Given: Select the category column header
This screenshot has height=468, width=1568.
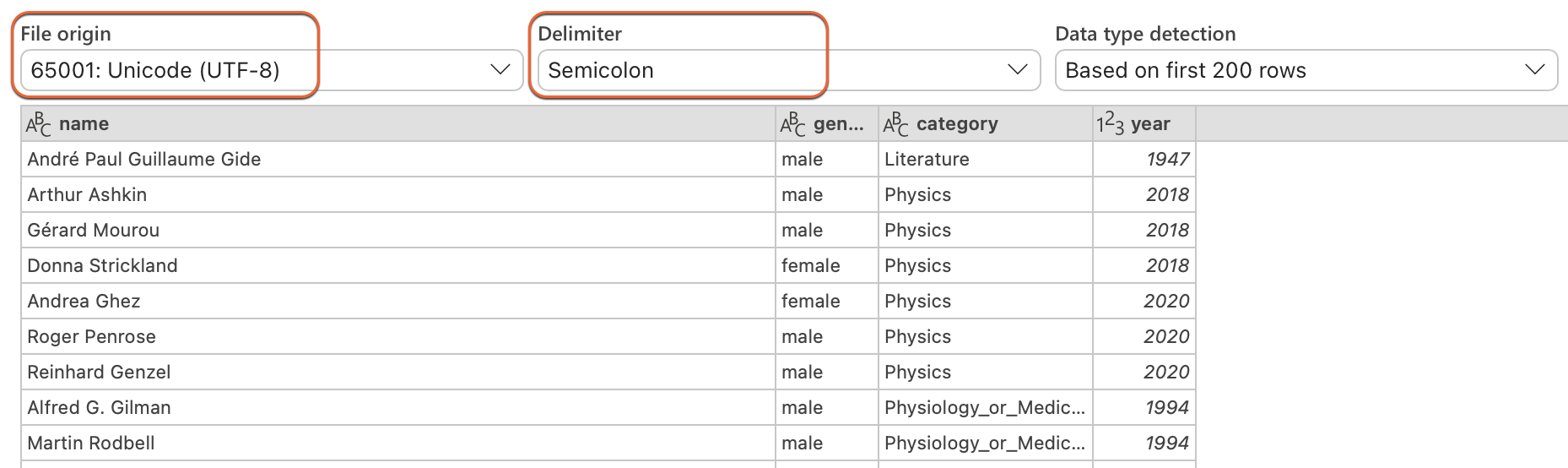Looking at the screenshot, I should coord(986,124).
